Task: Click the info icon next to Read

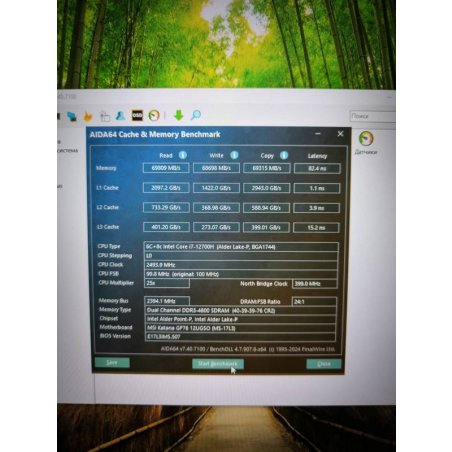Action: pos(183,155)
